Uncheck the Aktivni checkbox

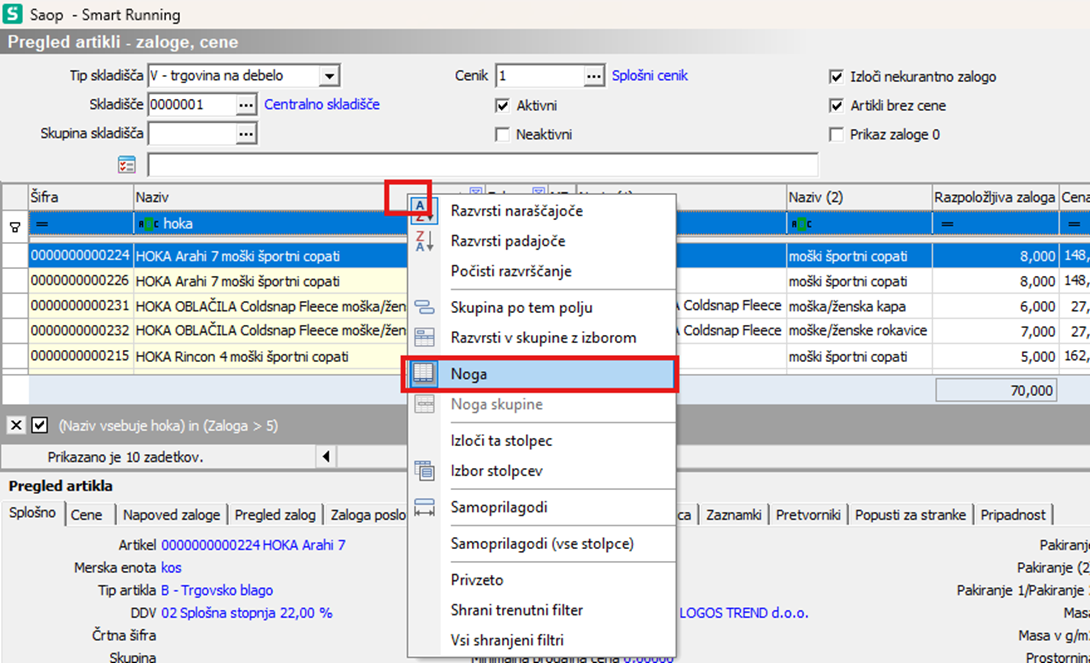click(502, 106)
